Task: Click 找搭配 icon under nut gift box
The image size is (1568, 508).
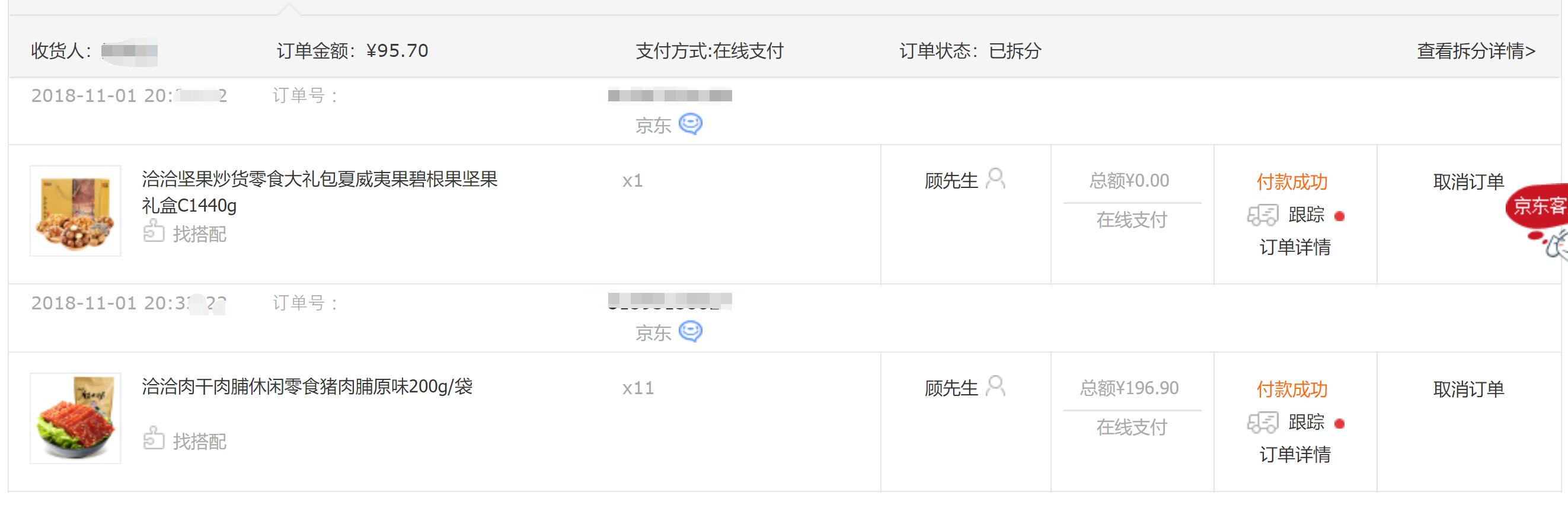Action: [x=154, y=232]
